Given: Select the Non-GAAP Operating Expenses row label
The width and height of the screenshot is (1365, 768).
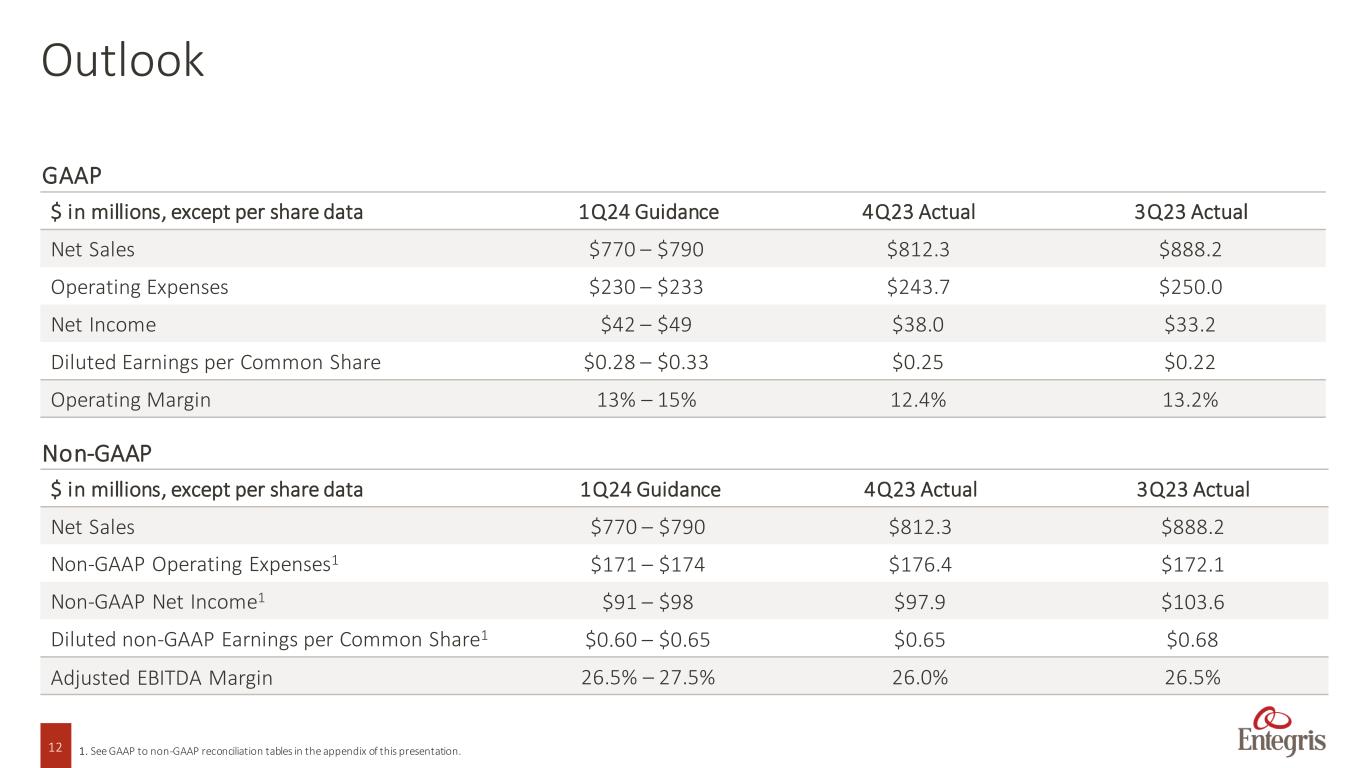Looking at the screenshot, I should pos(194,564).
